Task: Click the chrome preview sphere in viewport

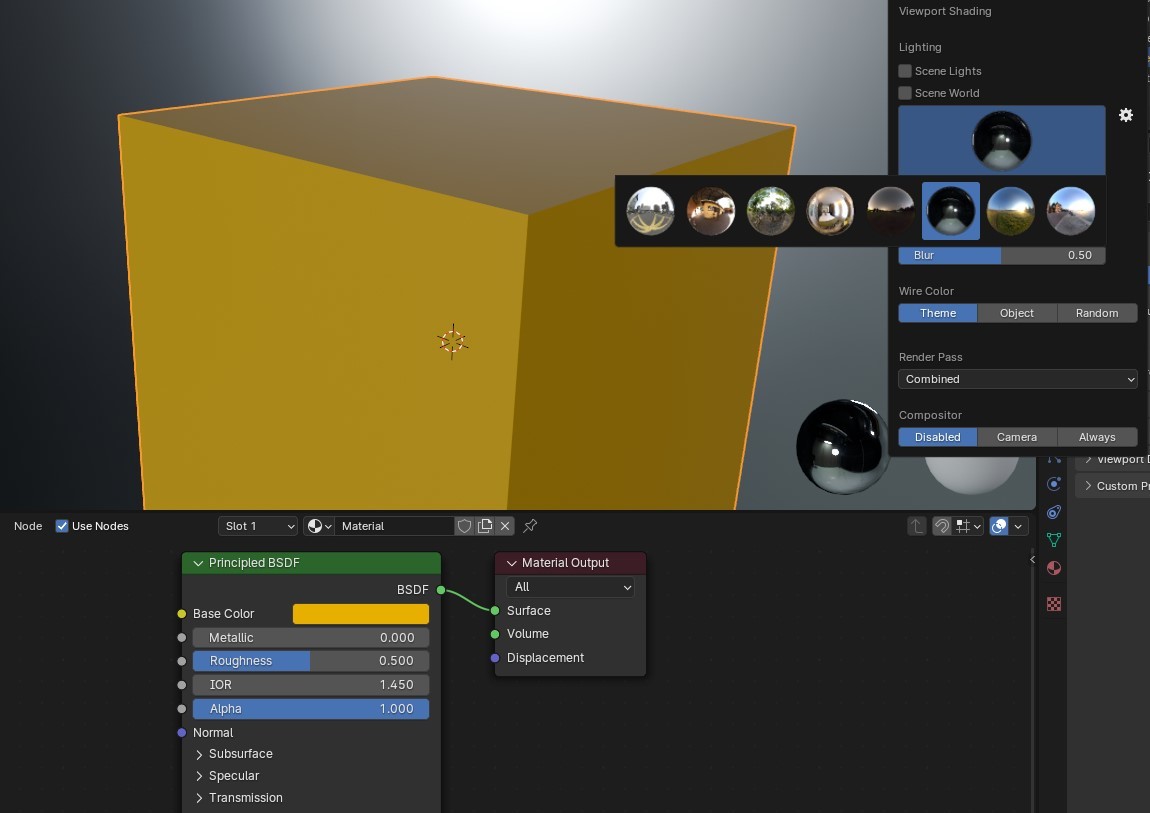Action: (841, 446)
